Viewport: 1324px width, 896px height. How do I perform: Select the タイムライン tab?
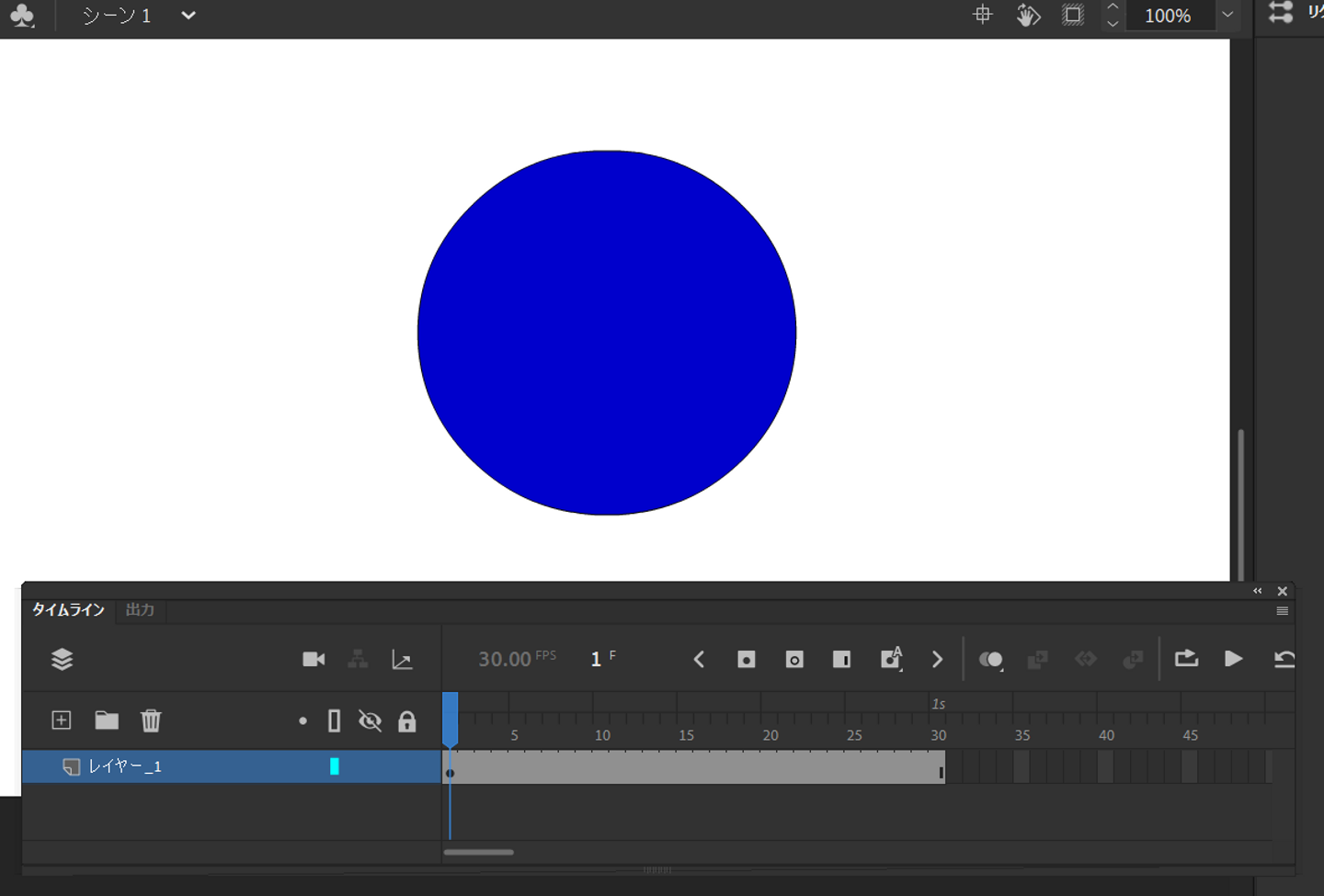click(x=69, y=610)
